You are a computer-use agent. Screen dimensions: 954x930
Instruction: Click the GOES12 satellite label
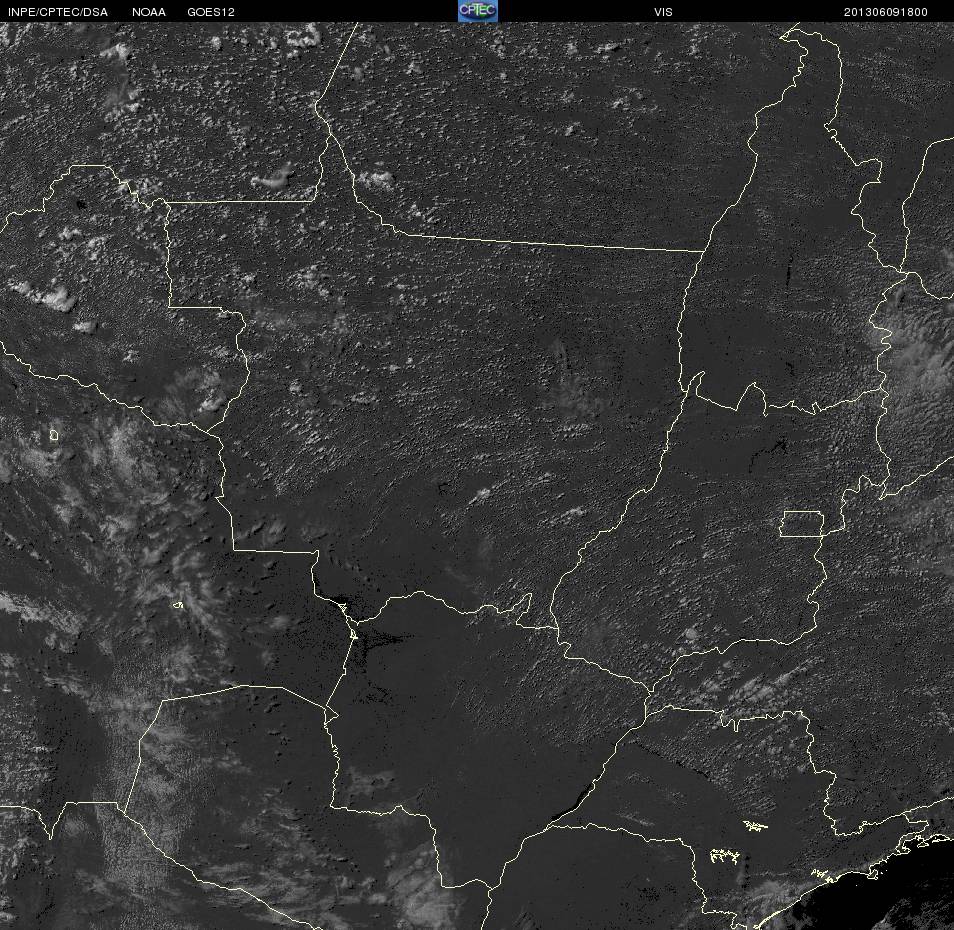211,12
